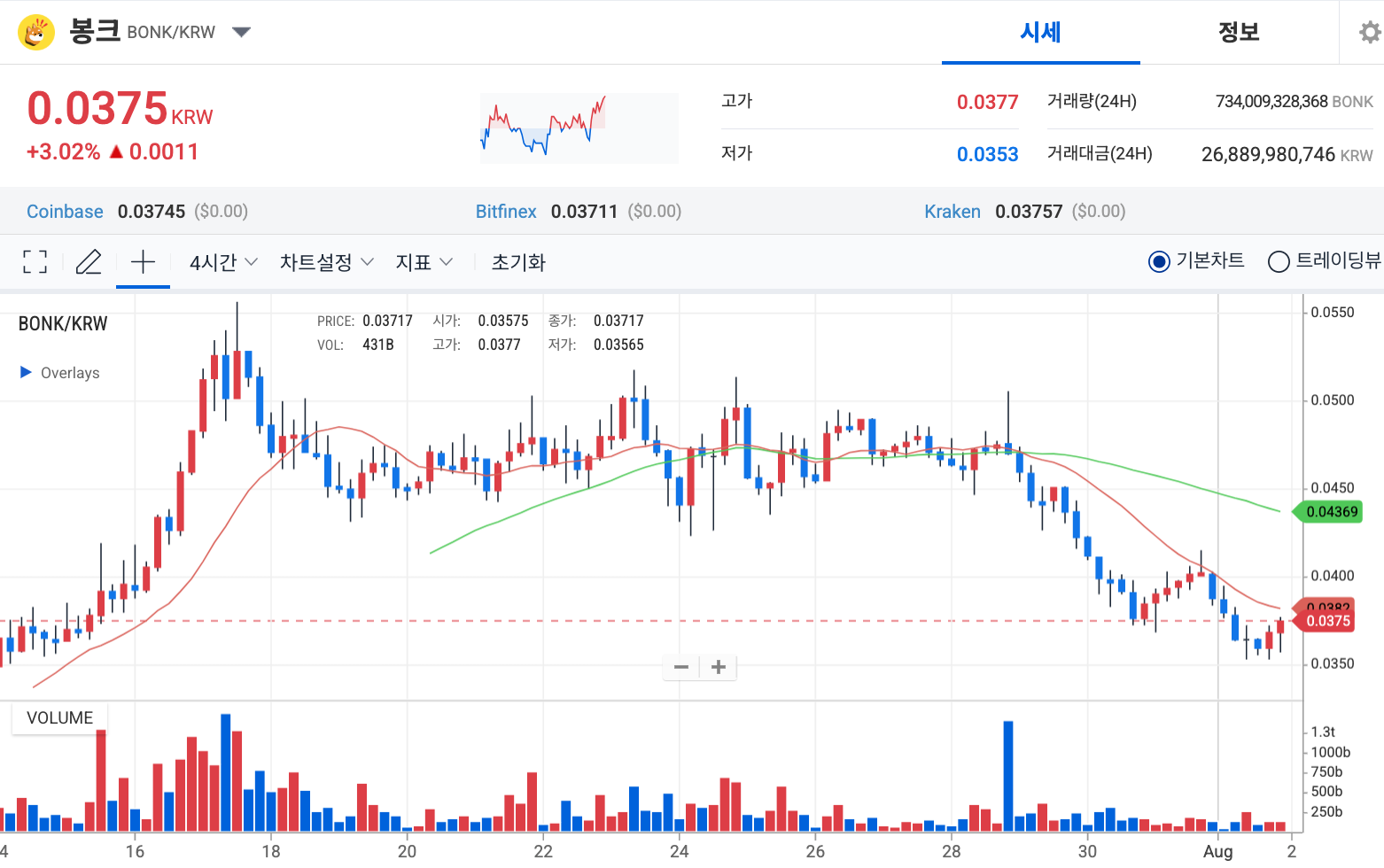
Task: Click the 저가 value 0.0353
Action: click(x=987, y=155)
